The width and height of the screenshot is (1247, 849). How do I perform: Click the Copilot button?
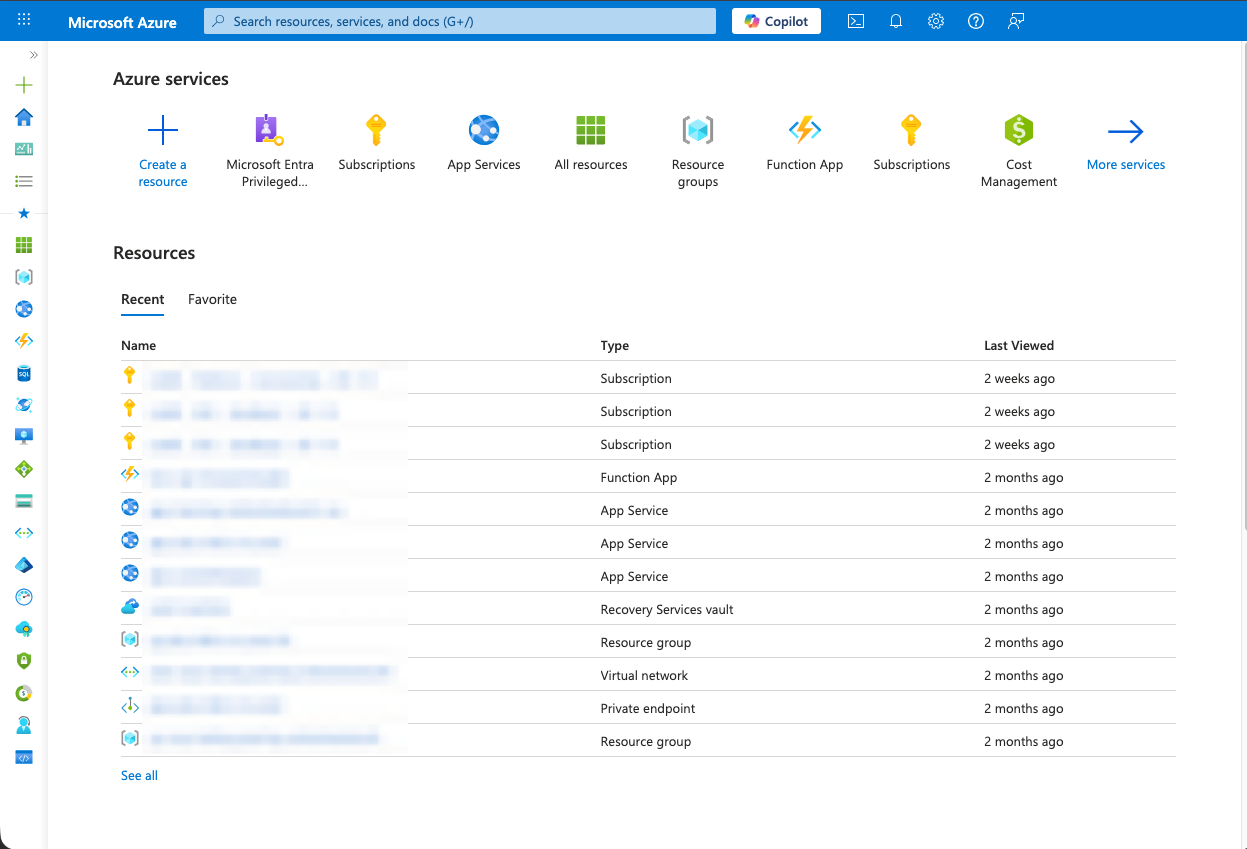(776, 21)
